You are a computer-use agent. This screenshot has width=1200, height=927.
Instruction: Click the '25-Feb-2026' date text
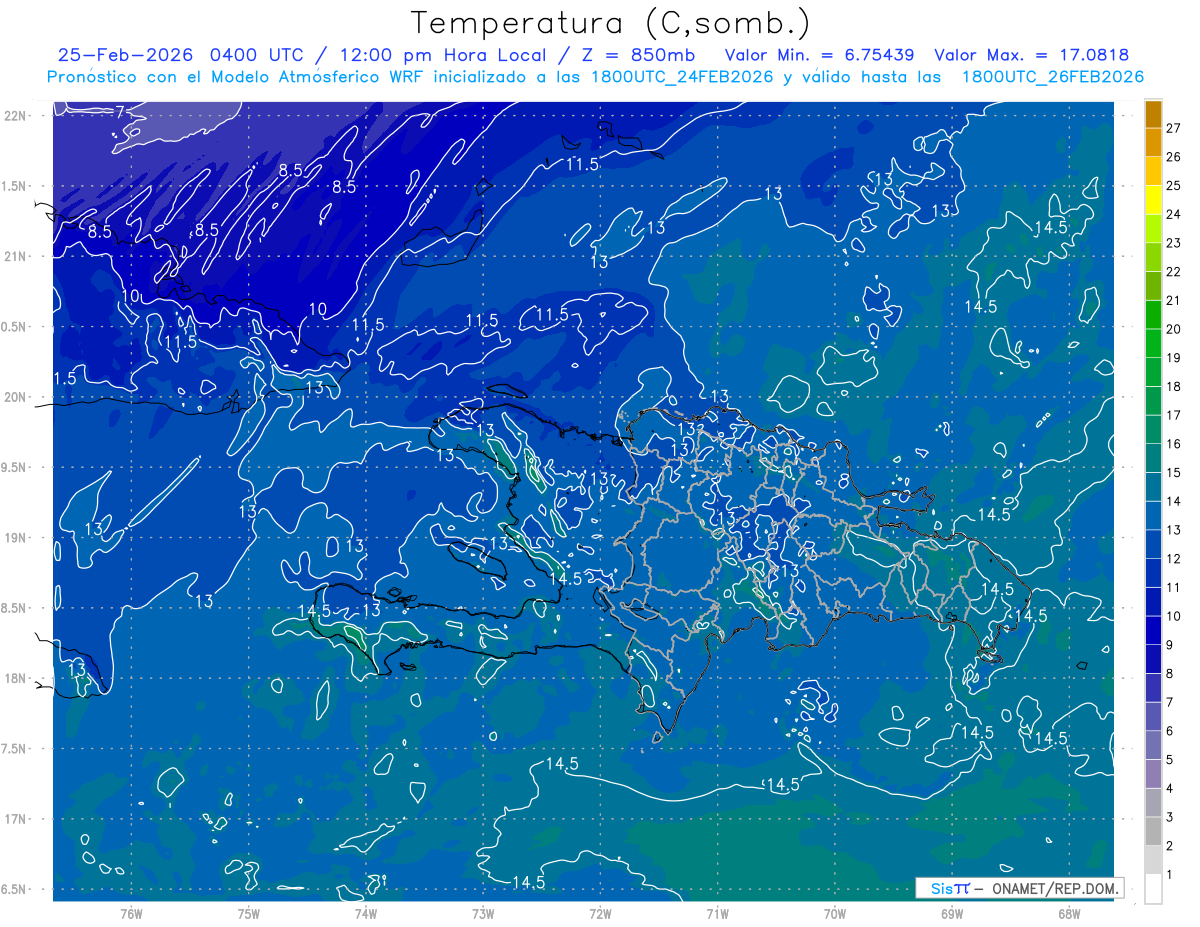127,55
